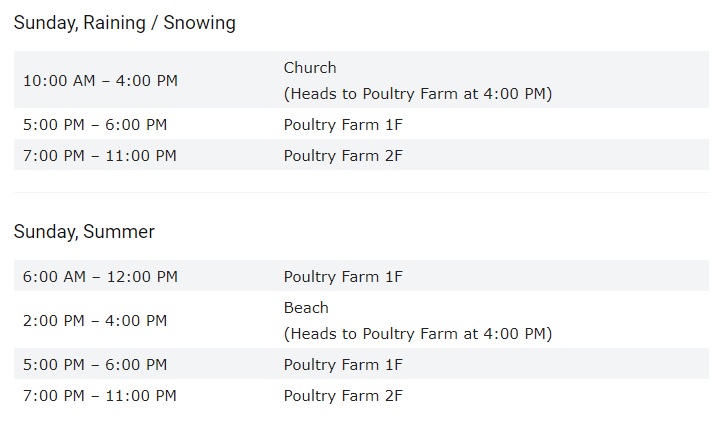Click the horizontal divider between the two schedules
719x429 pixels.
pos(360,193)
